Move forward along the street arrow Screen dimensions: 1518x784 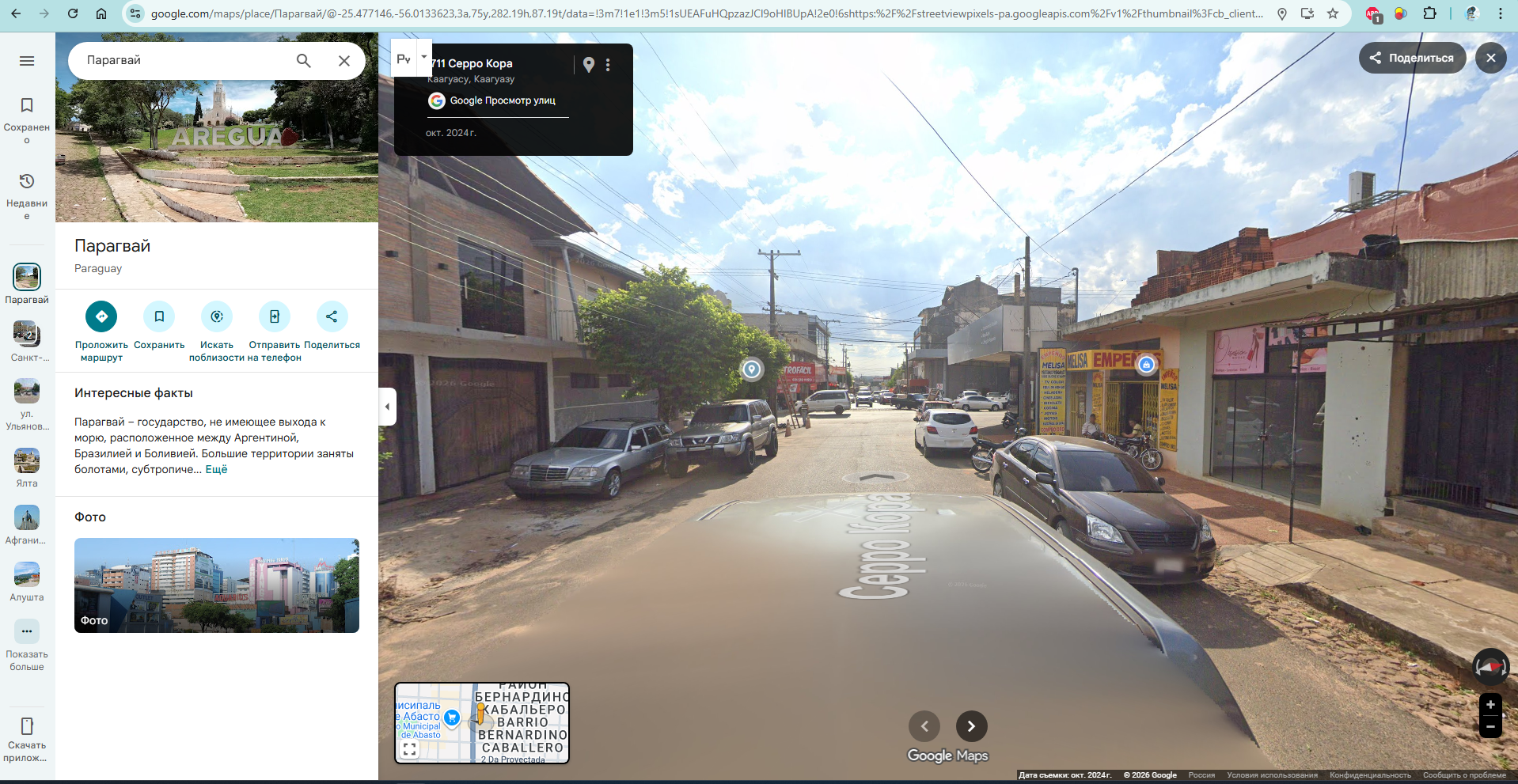point(875,477)
